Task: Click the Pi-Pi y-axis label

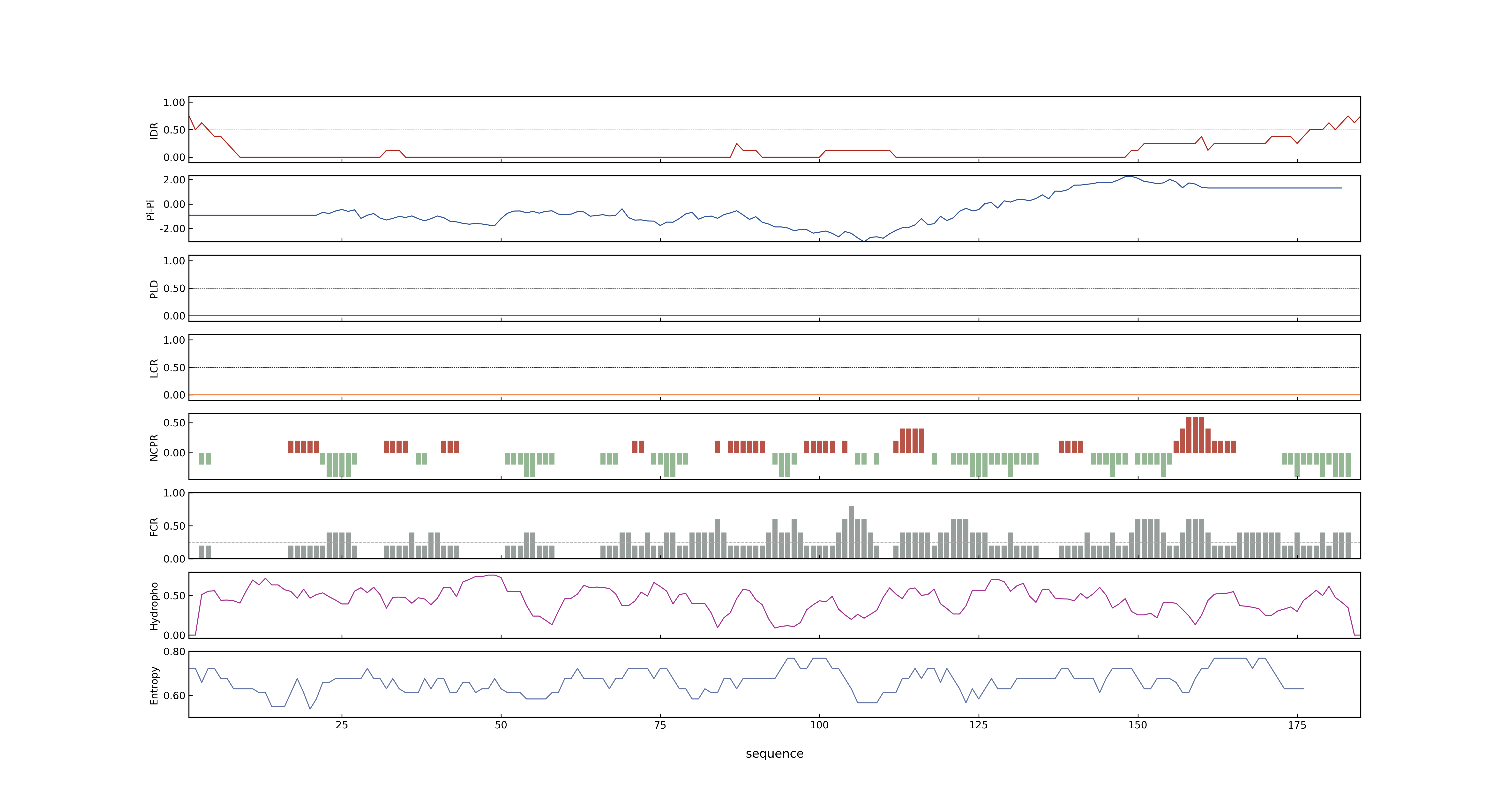Action: (150, 209)
